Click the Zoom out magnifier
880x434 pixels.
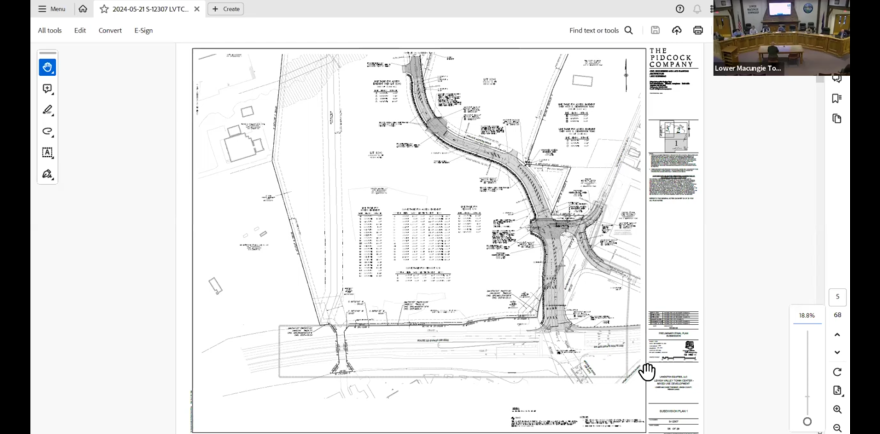pos(837,428)
